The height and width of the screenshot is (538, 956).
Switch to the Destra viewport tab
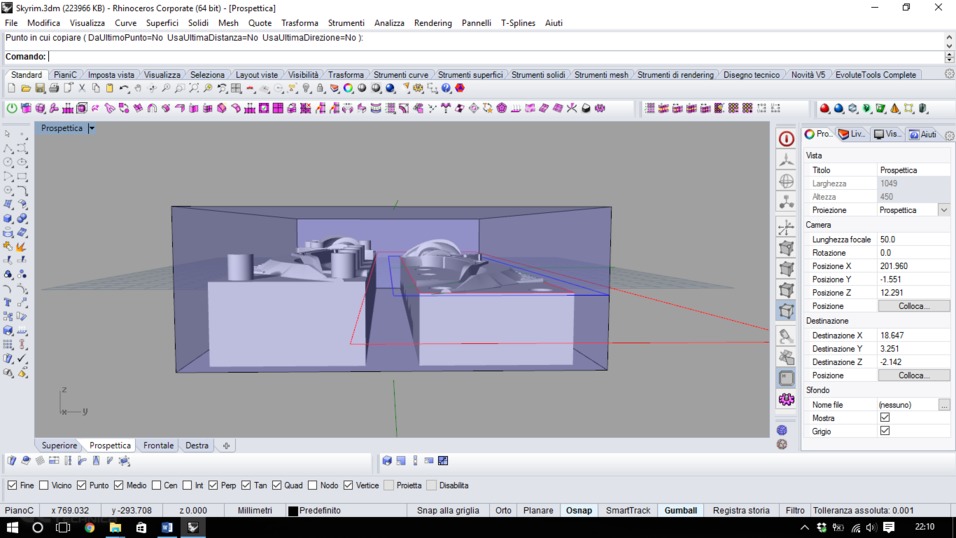[x=197, y=446]
